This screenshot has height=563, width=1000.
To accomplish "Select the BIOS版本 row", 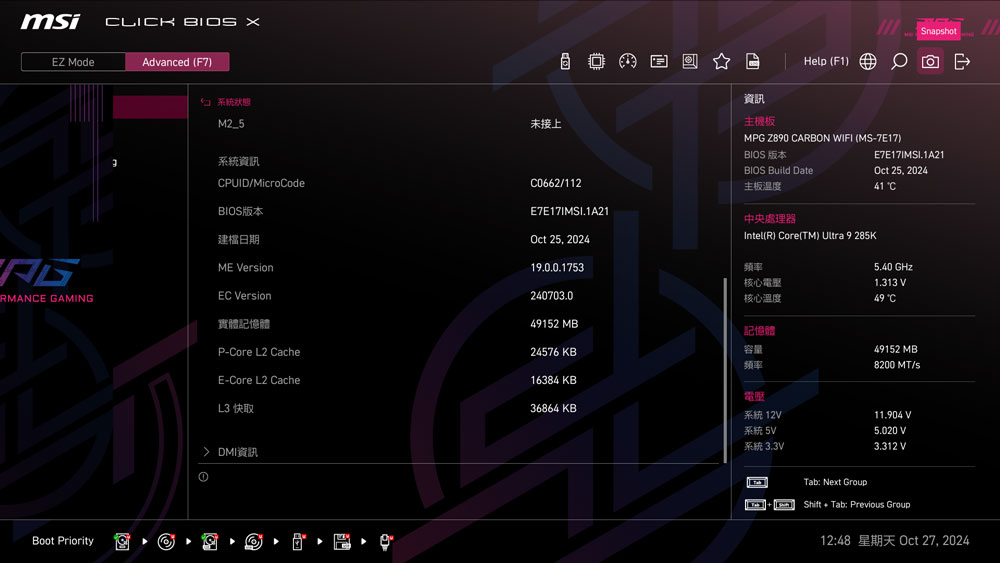I will [459, 211].
